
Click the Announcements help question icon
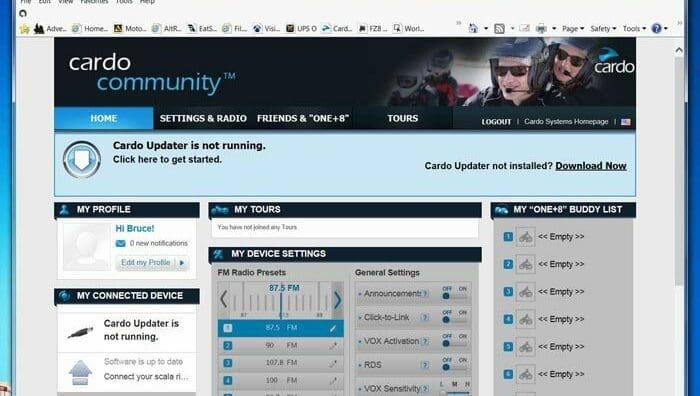[x=425, y=293]
